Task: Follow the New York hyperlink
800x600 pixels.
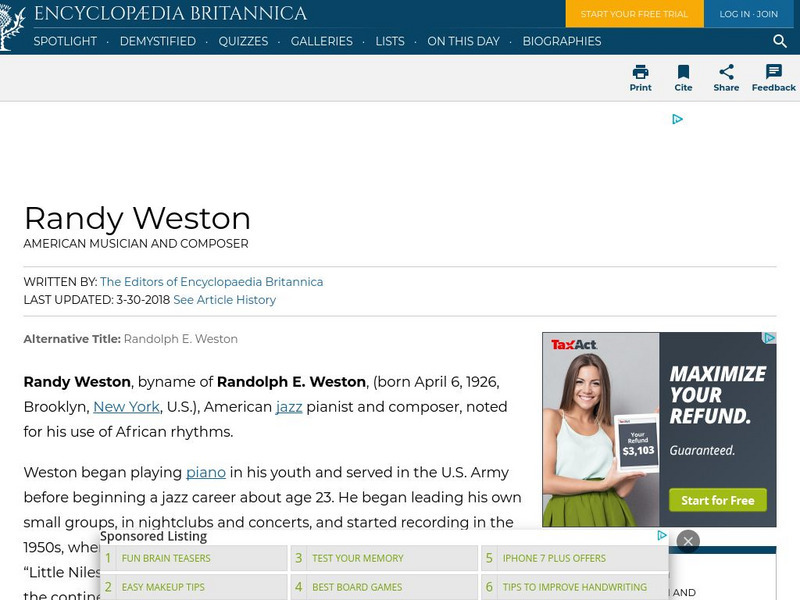Action: [126, 407]
